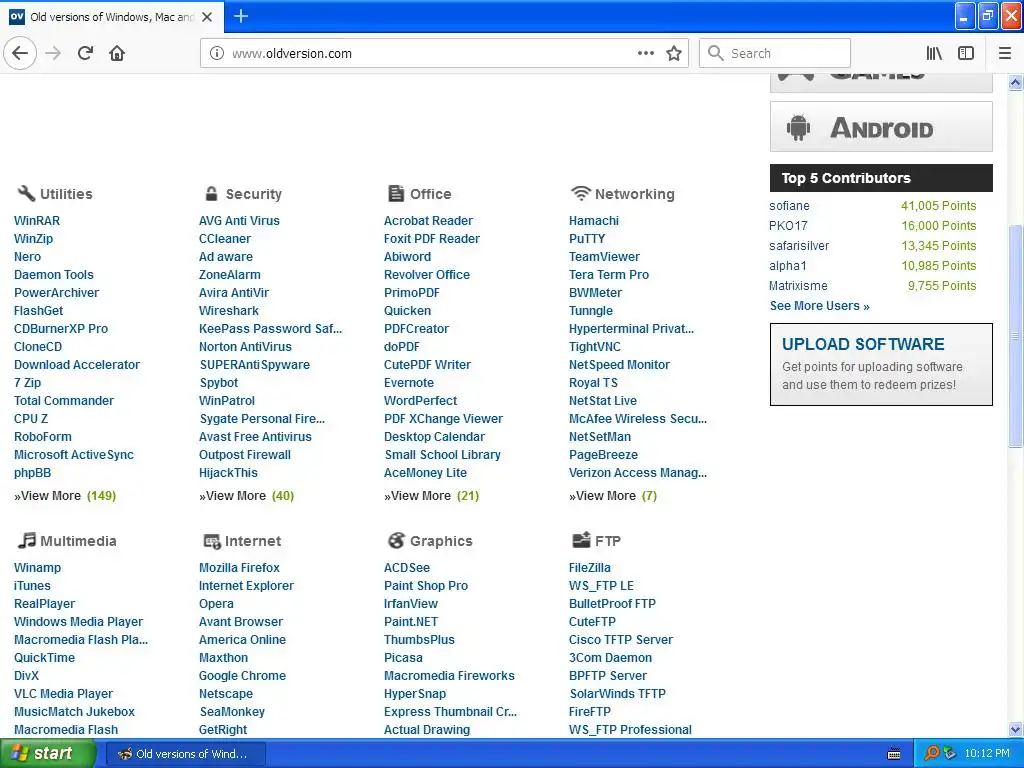Open page actions three-dot menu
The image size is (1024, 768).
(645, 53)
